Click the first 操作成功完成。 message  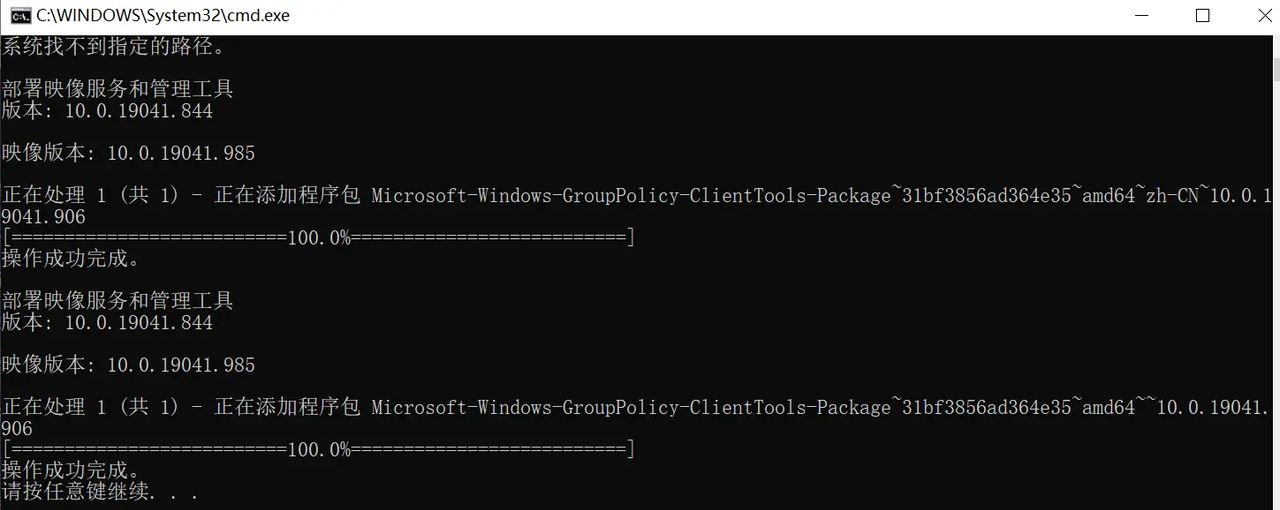pyautogui.click(x=72, y=259)
